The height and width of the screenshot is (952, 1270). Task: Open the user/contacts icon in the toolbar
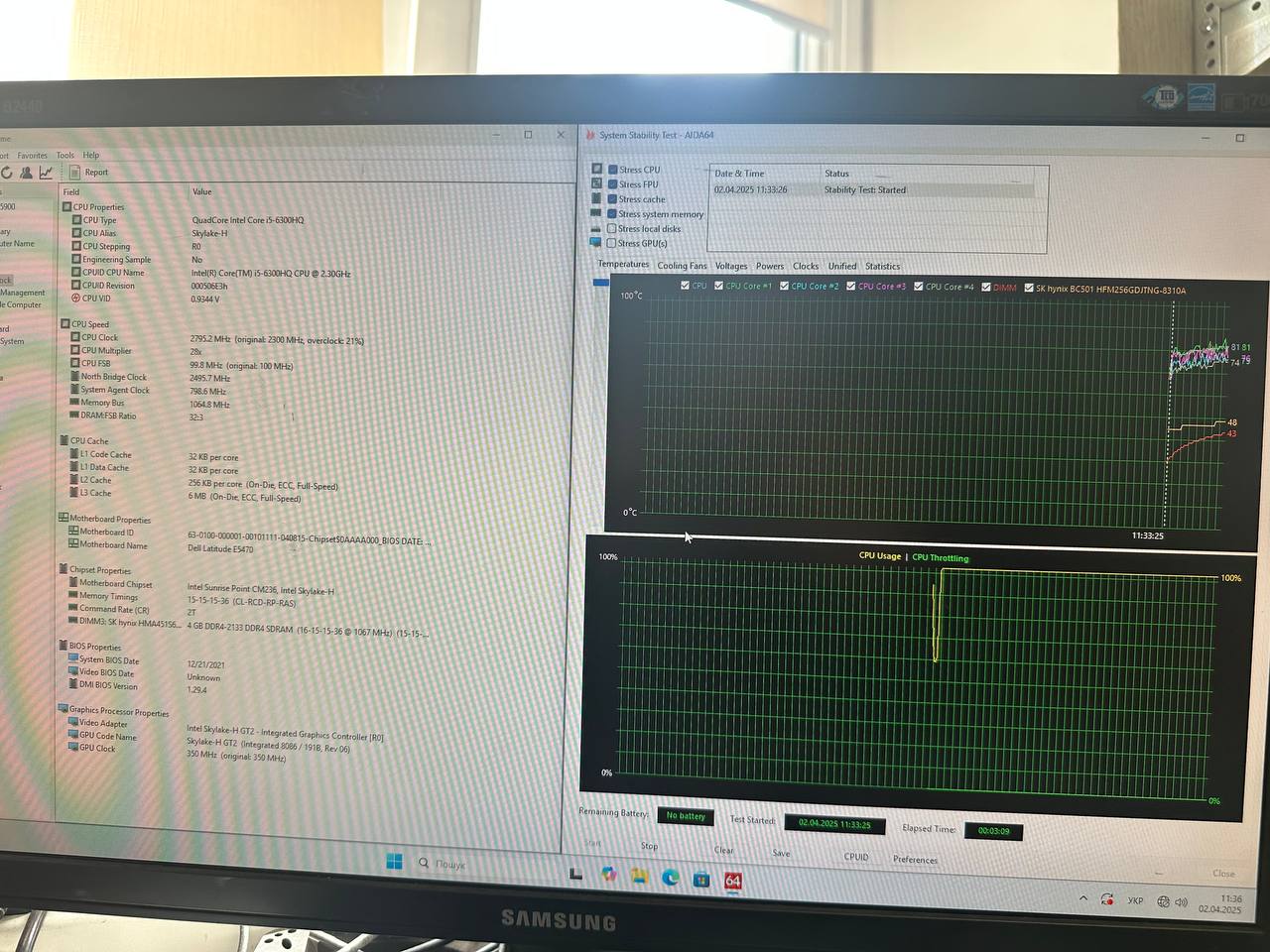[27, 173]
